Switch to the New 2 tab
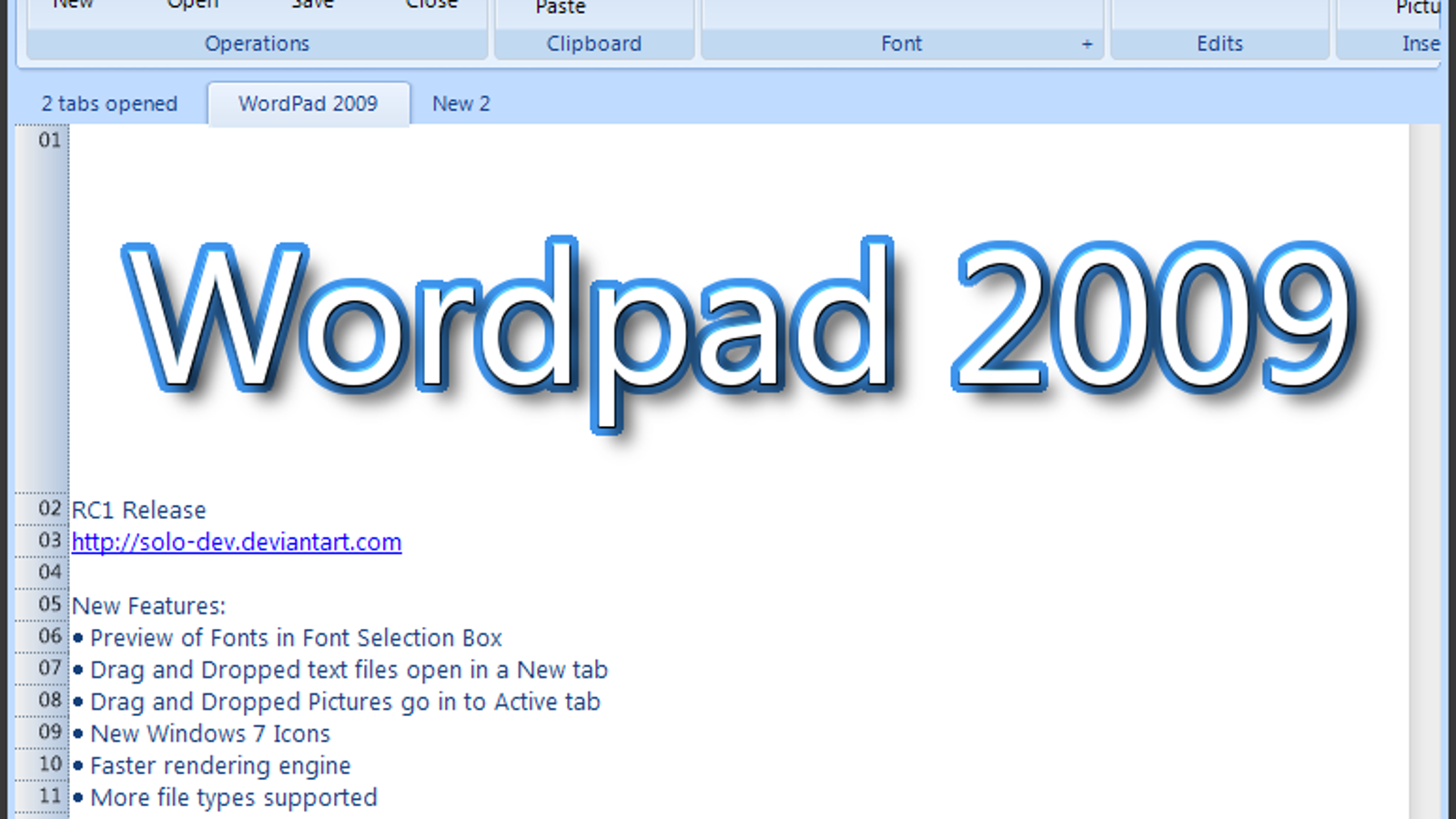Image resolution: width=1456 pixels, height=819 pixels. click(461, 104)
